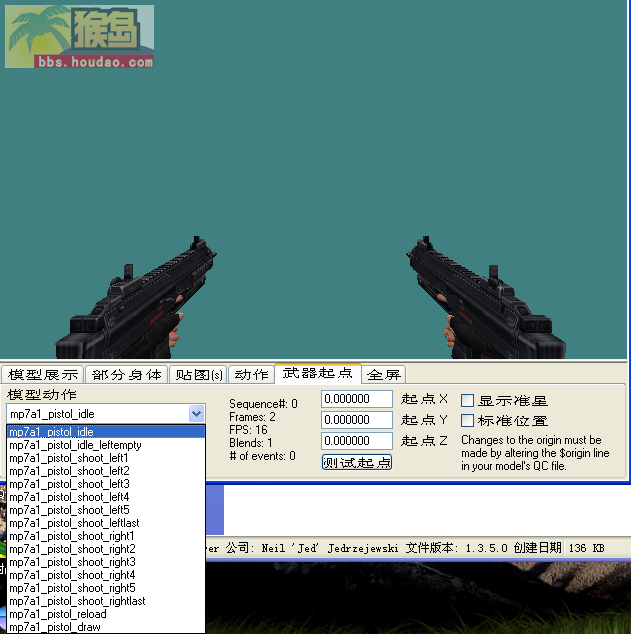
Task: Click the 文件版本: 1.3.5.0 status text
Action: (456, 548)
